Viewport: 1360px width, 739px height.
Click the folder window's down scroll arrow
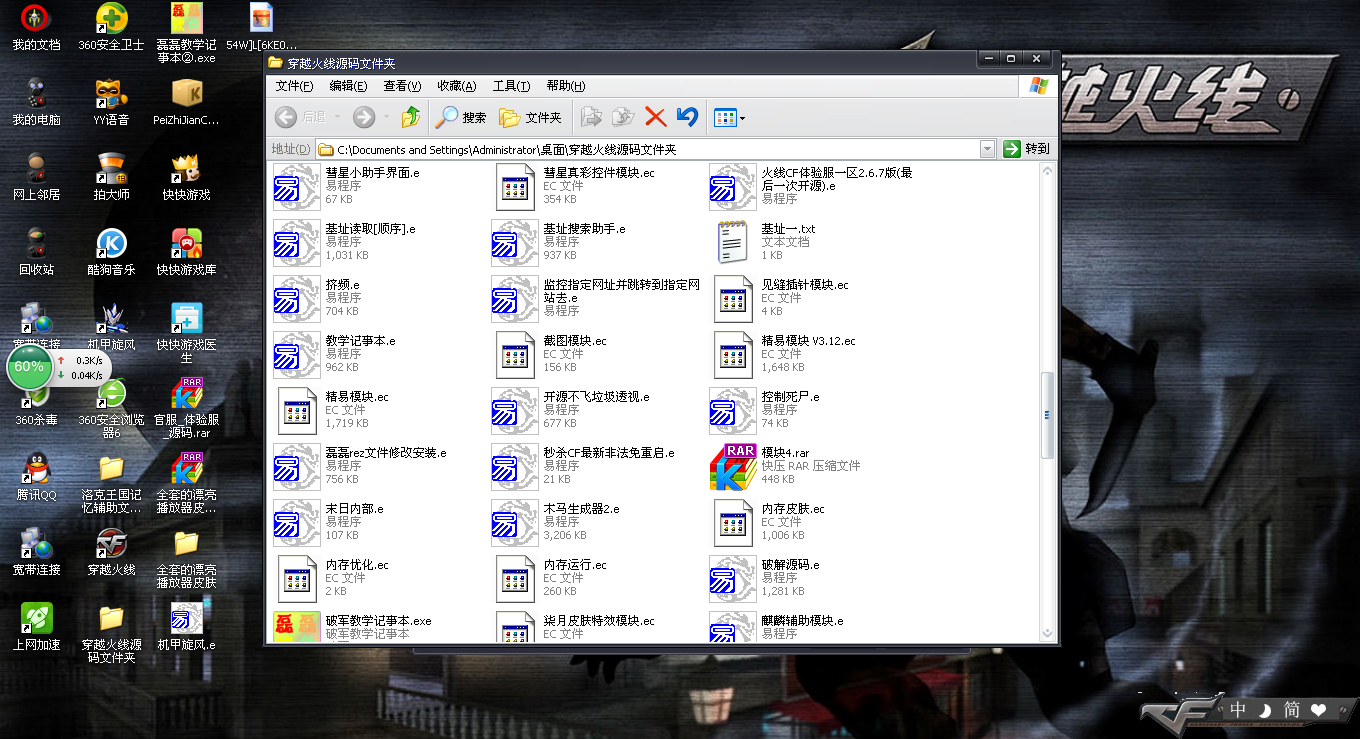1048,633
